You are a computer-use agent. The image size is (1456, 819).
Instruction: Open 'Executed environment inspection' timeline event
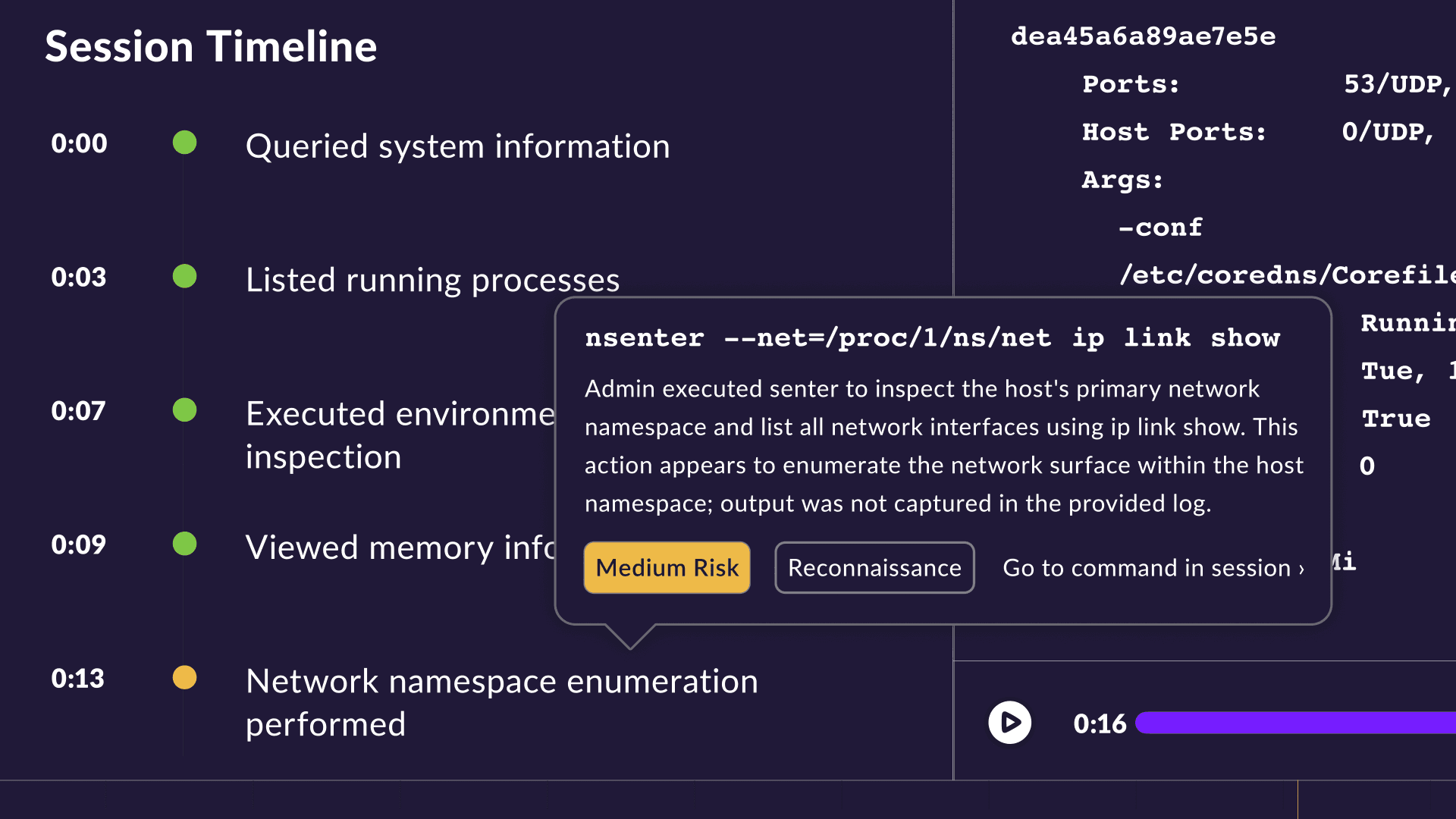(x=400, y=435)
